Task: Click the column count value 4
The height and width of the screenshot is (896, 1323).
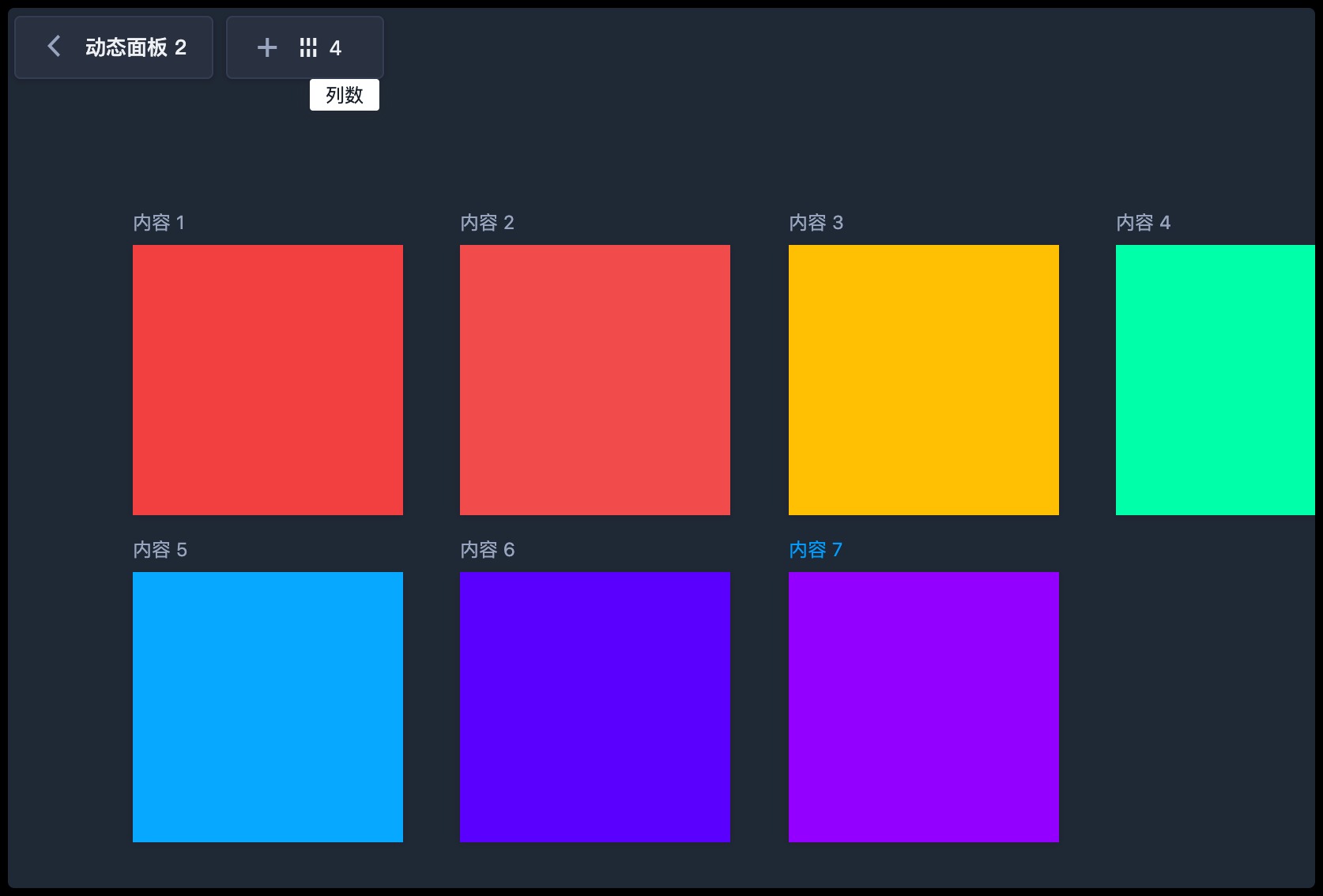Action: 335,48
